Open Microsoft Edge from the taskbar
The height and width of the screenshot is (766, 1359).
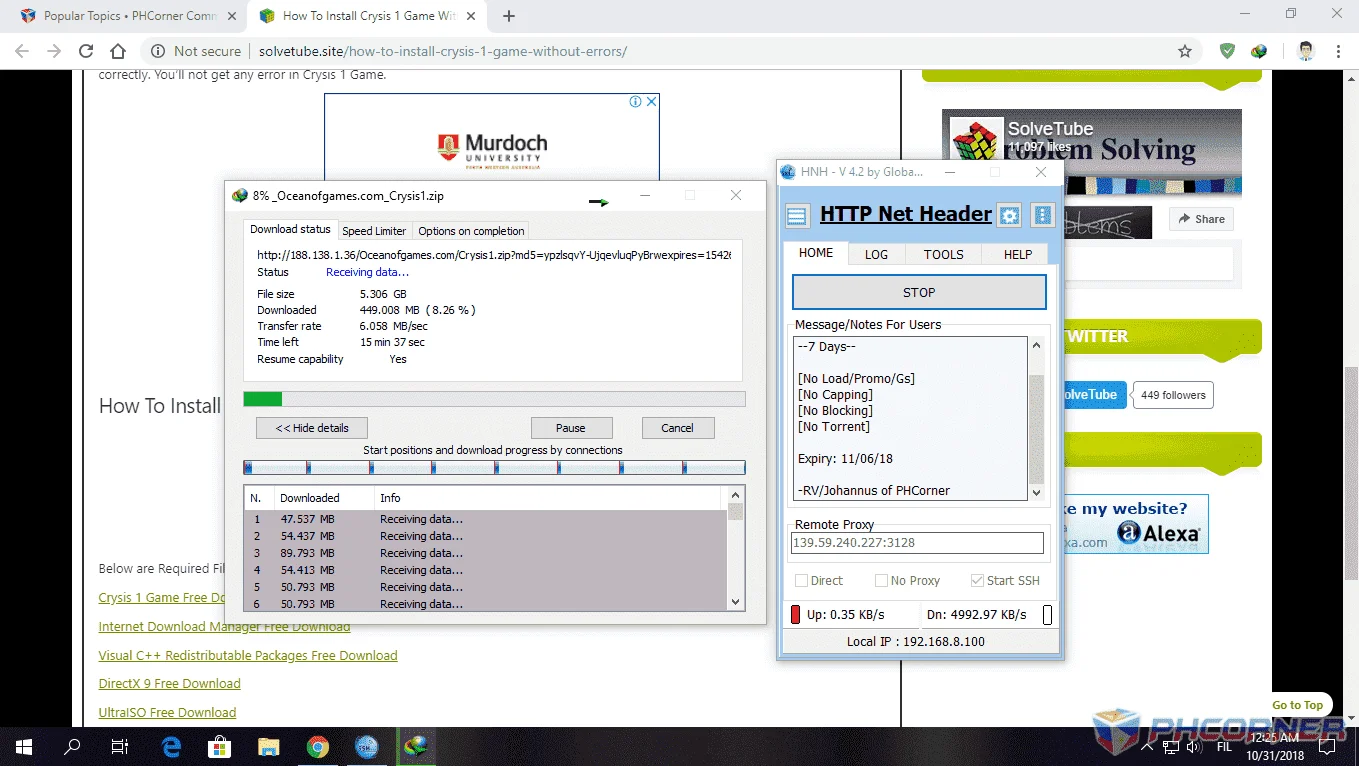(x=171, y=746)
